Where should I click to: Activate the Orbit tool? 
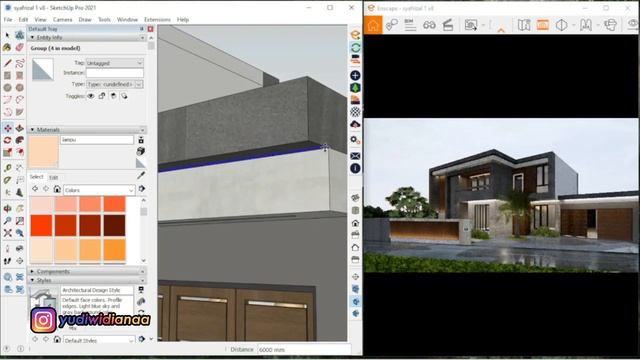pos(7,209)
